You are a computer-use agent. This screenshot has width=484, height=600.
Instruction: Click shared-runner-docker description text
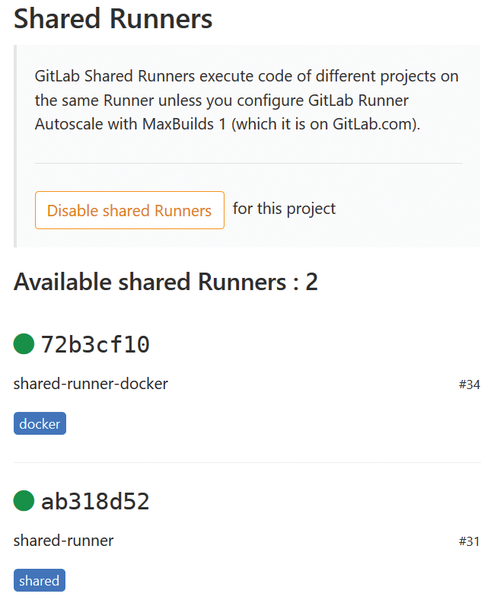(x=91, y=383)
